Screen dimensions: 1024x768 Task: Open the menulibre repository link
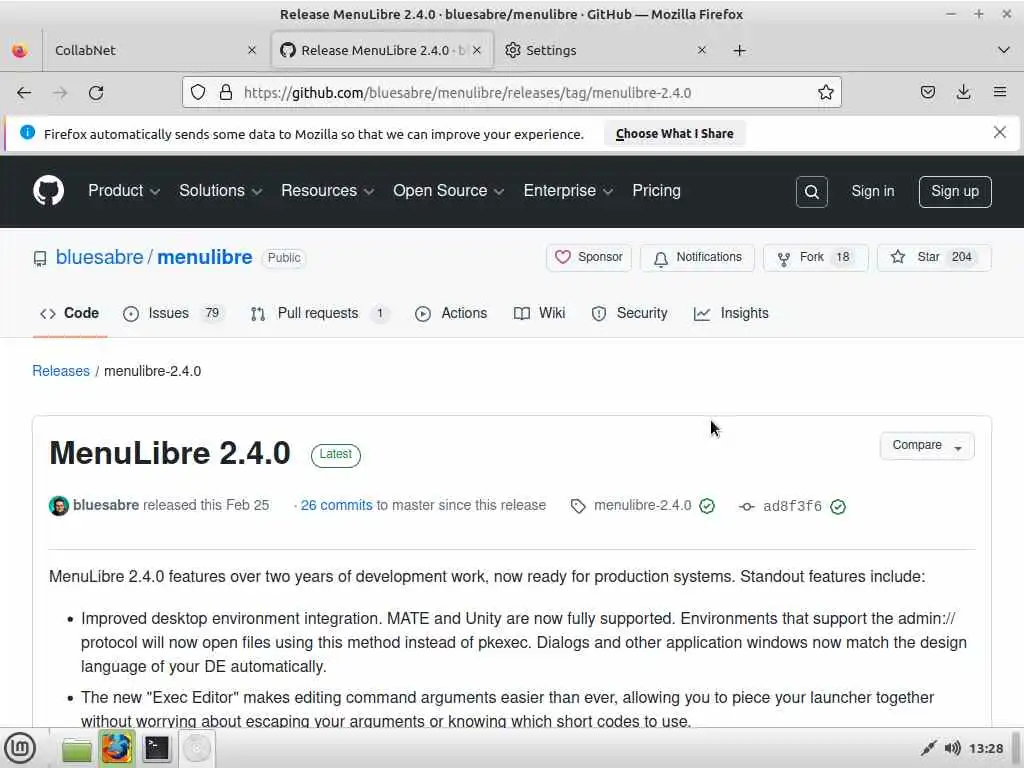[x=204, y=257]
